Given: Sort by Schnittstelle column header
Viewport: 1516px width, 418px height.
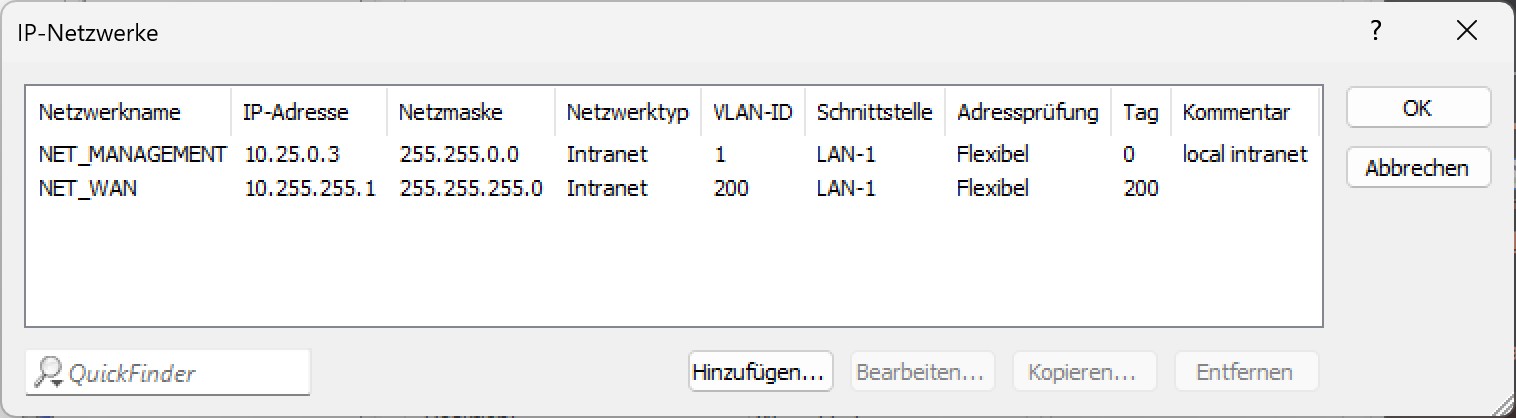Looking at the screenshot, I should pos(875,113).
